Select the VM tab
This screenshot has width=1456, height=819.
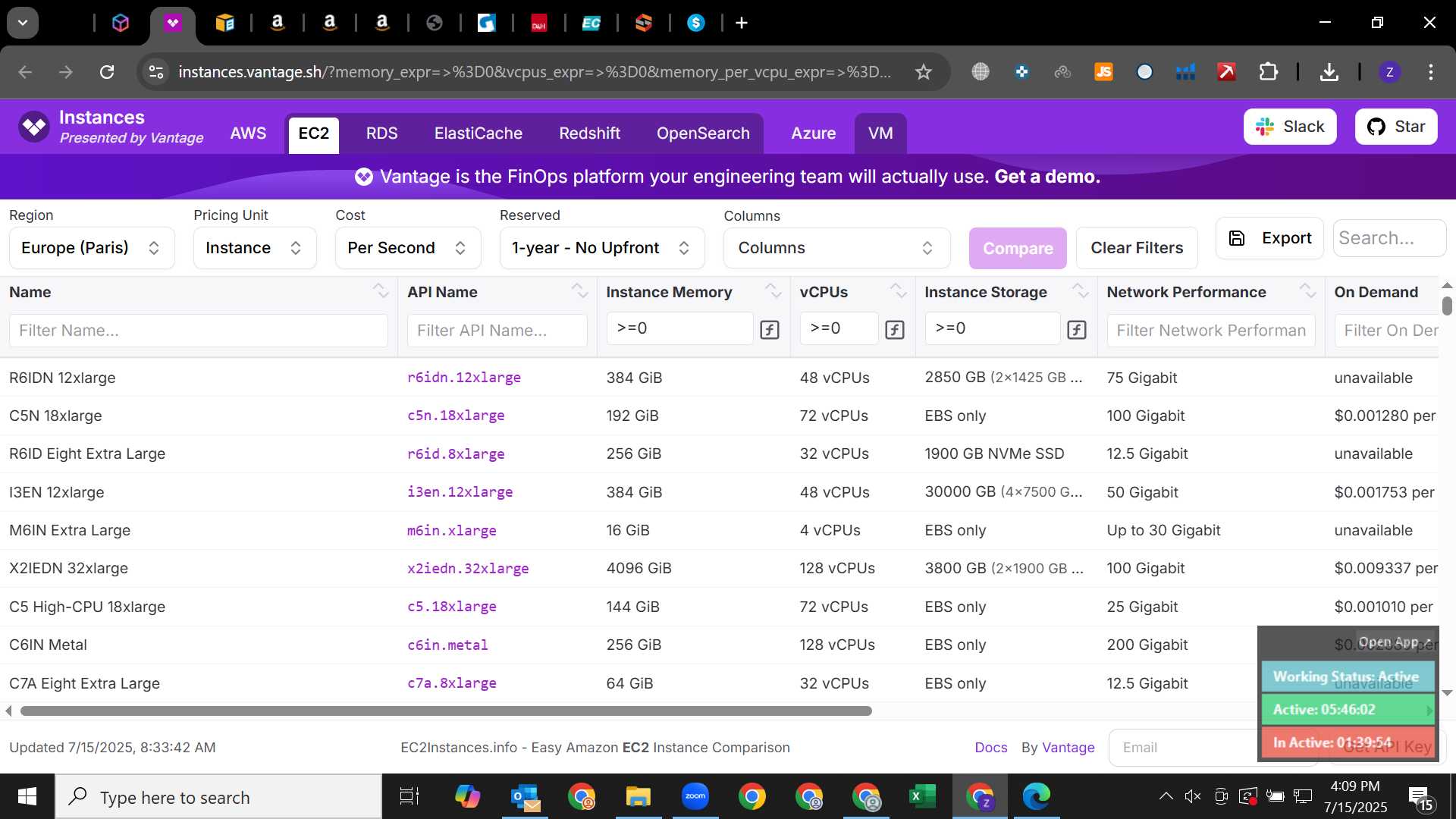tap(880, 133)
